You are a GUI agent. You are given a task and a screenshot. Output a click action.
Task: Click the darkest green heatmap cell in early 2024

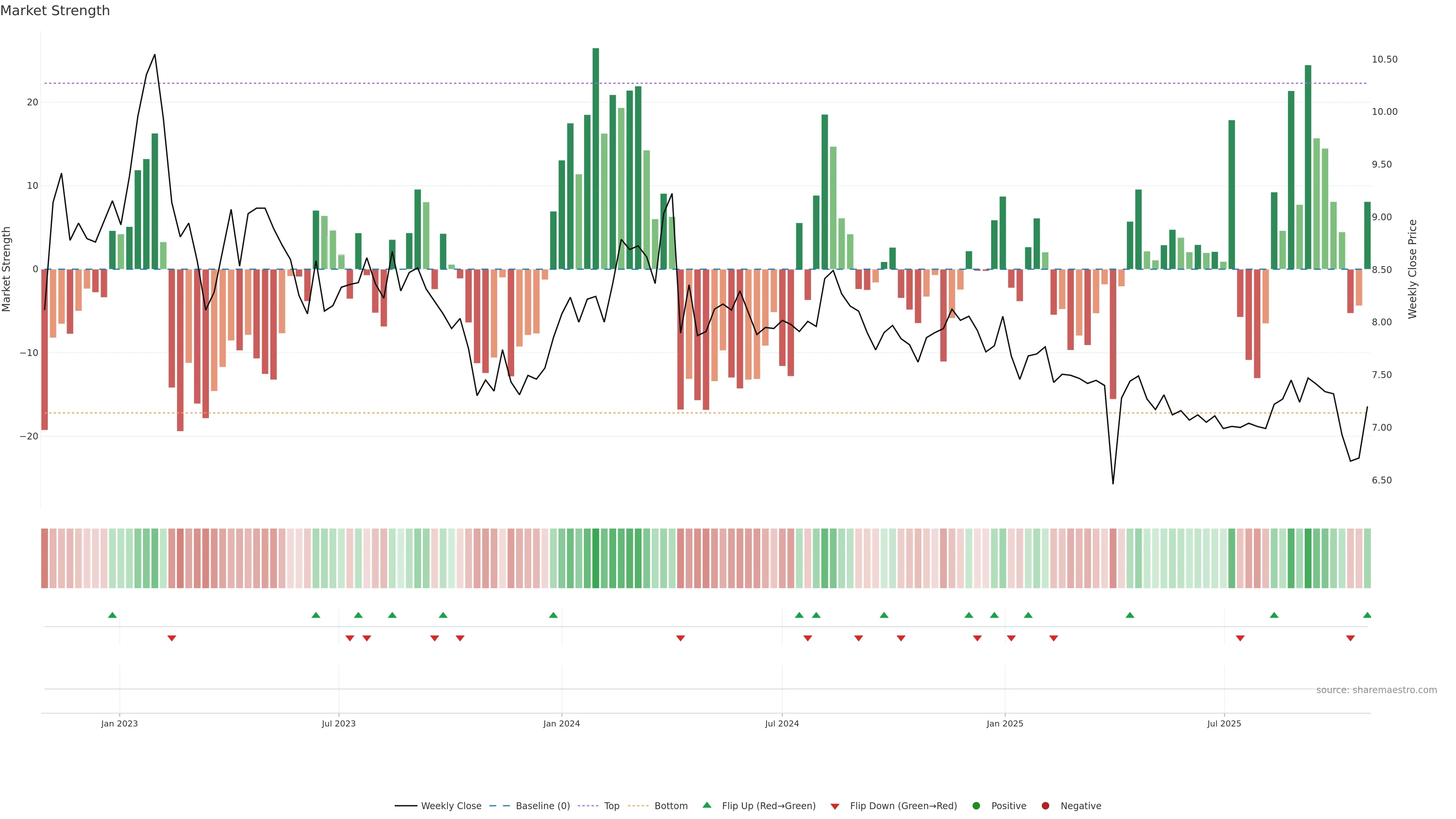click(x=596, y=559)
